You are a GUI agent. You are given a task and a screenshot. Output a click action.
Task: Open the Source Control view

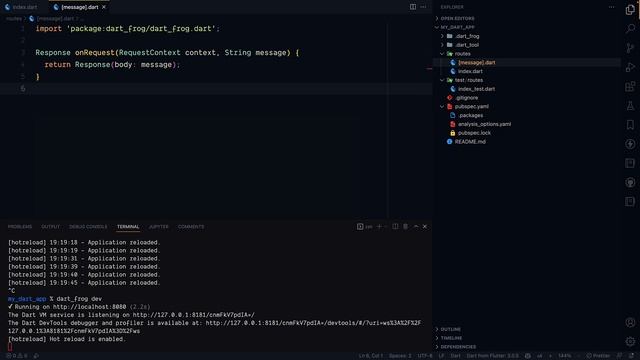[630, 48]
